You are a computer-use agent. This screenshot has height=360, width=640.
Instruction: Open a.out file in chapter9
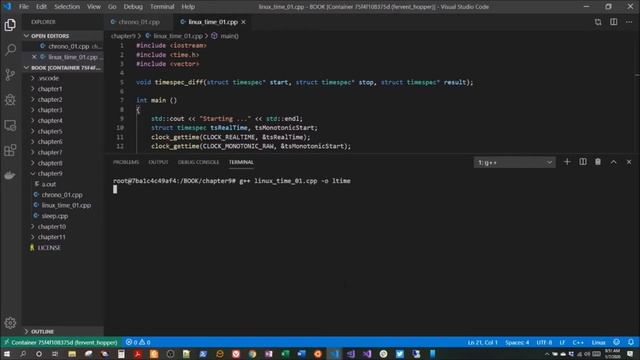click(x=49, y=184)
